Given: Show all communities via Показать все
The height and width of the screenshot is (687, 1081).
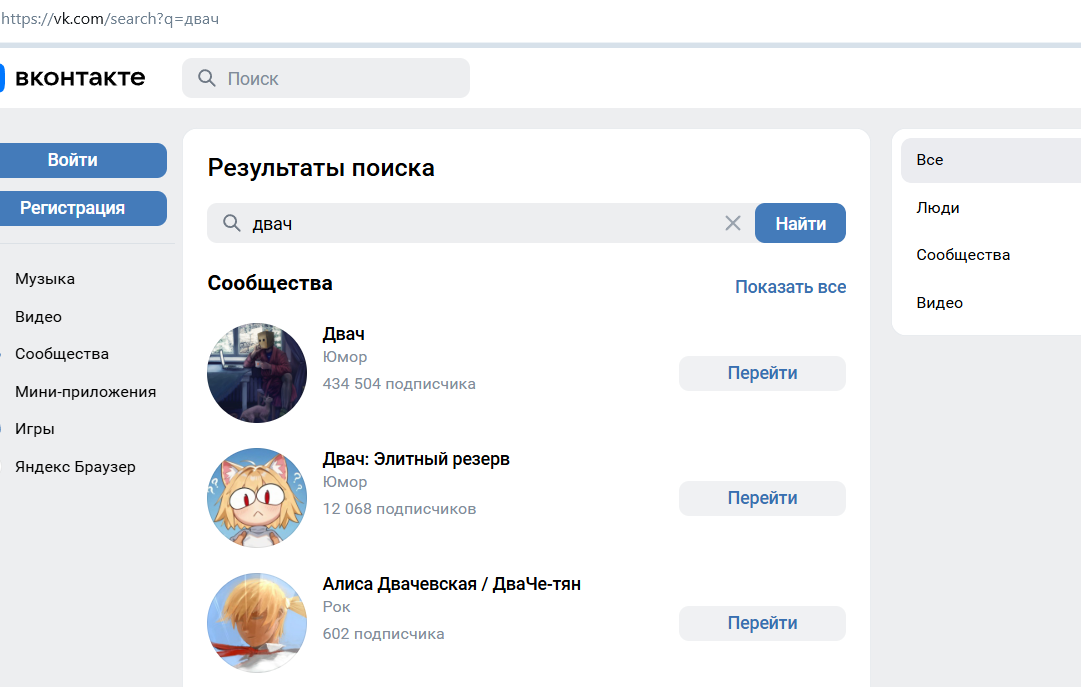Looking at the screenshot, I should (790, 287).
